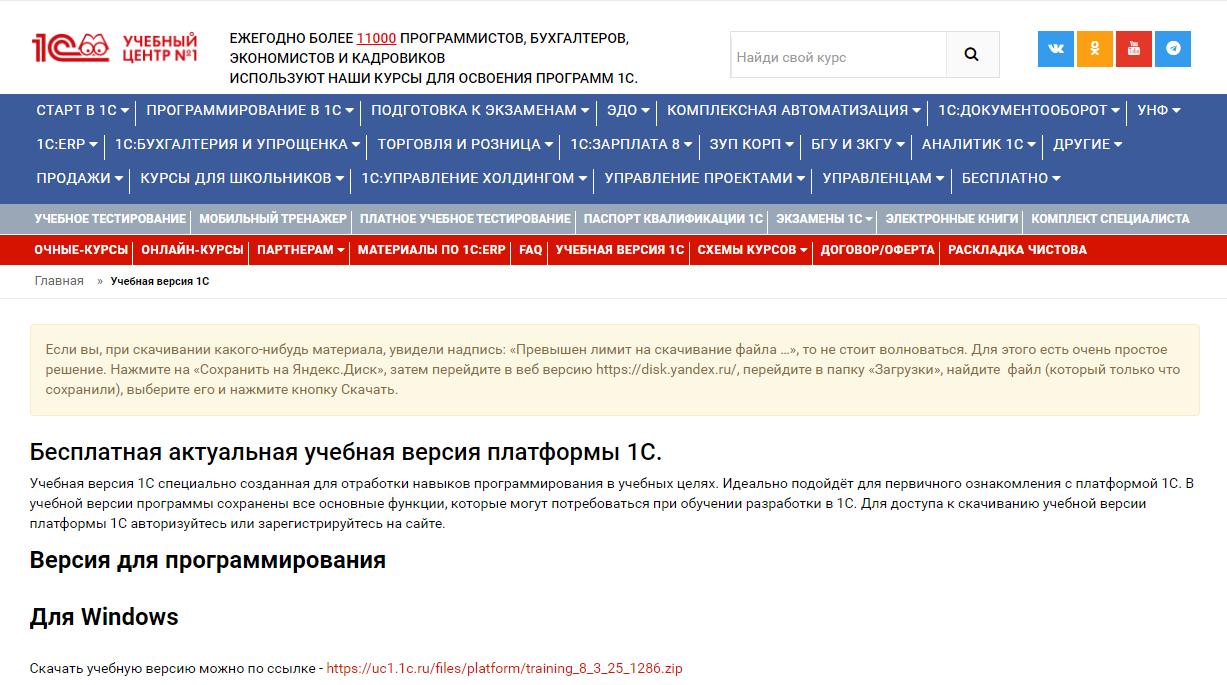
Task: Expand the СТАРТ В 1С dropdown menu
Action: pyautogui.click(x=84, y=110)
